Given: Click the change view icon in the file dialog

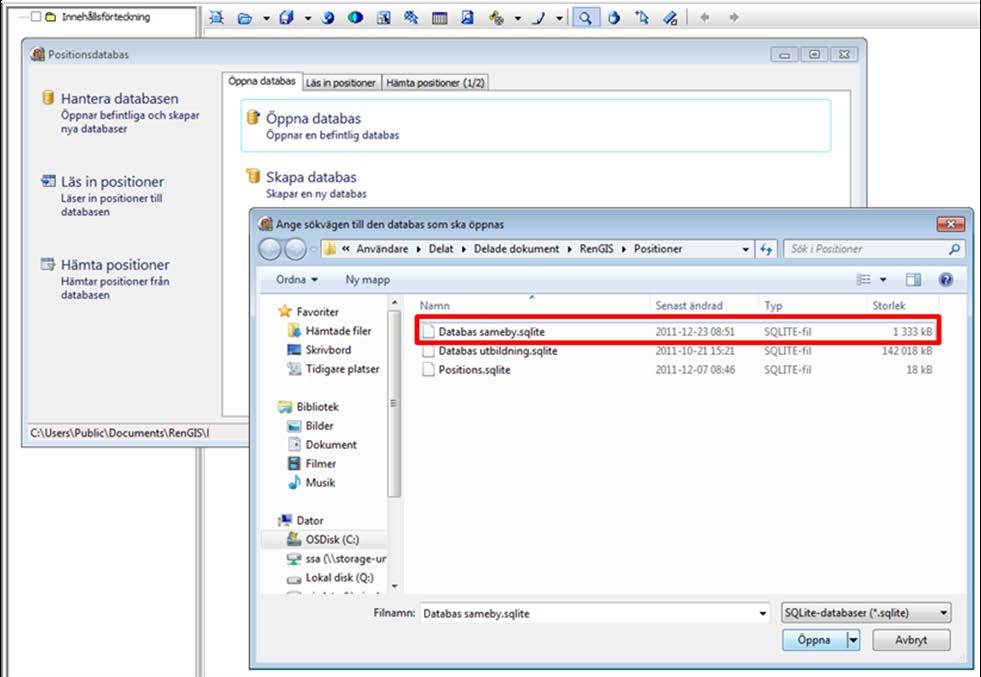Looking at the screenshot, I should [x=864, y=280].
